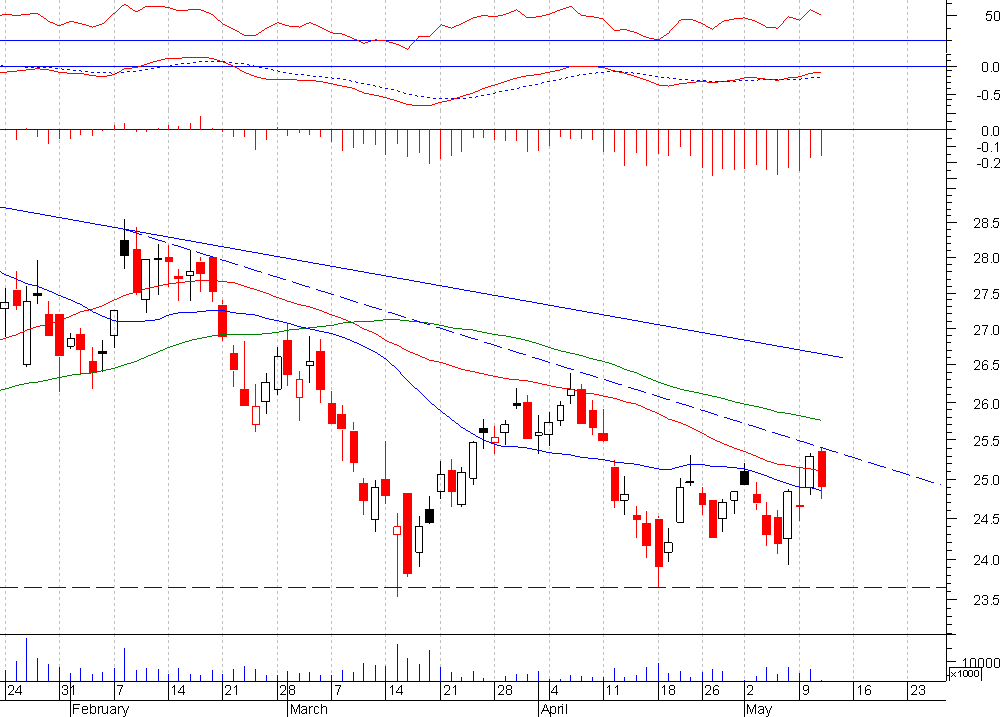Click the April month label

click(x=555, y=709)
